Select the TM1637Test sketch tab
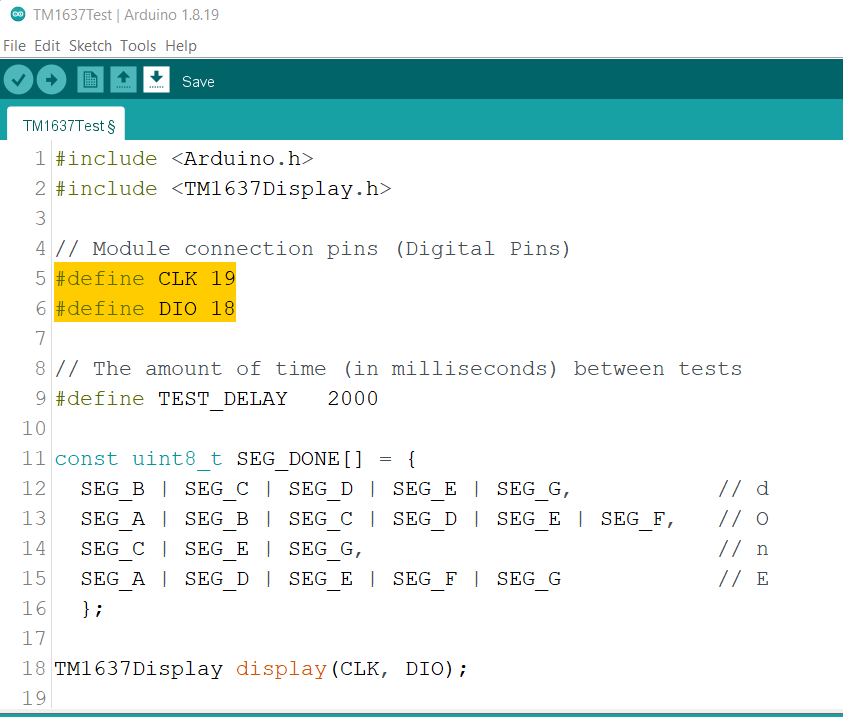The width and height of the screenshot is (843, 717). click(x=66, y=125)
